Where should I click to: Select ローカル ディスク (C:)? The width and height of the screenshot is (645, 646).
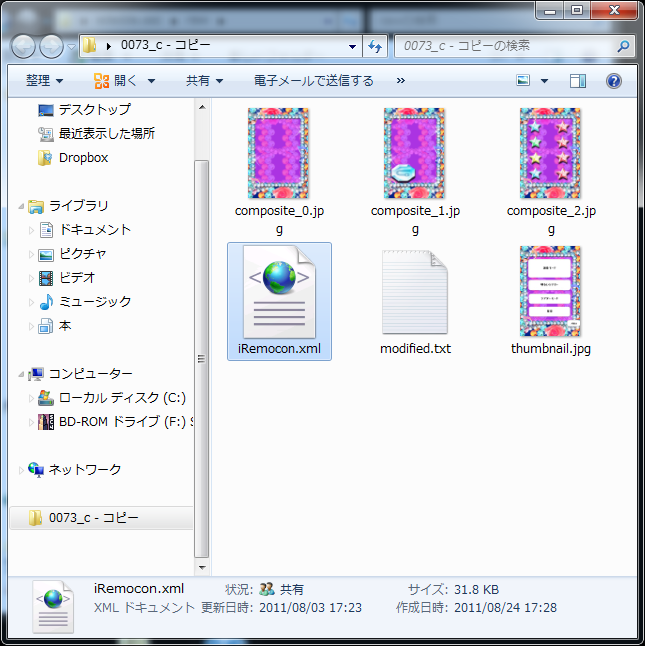pyautogui.click(x=112, y=398)
